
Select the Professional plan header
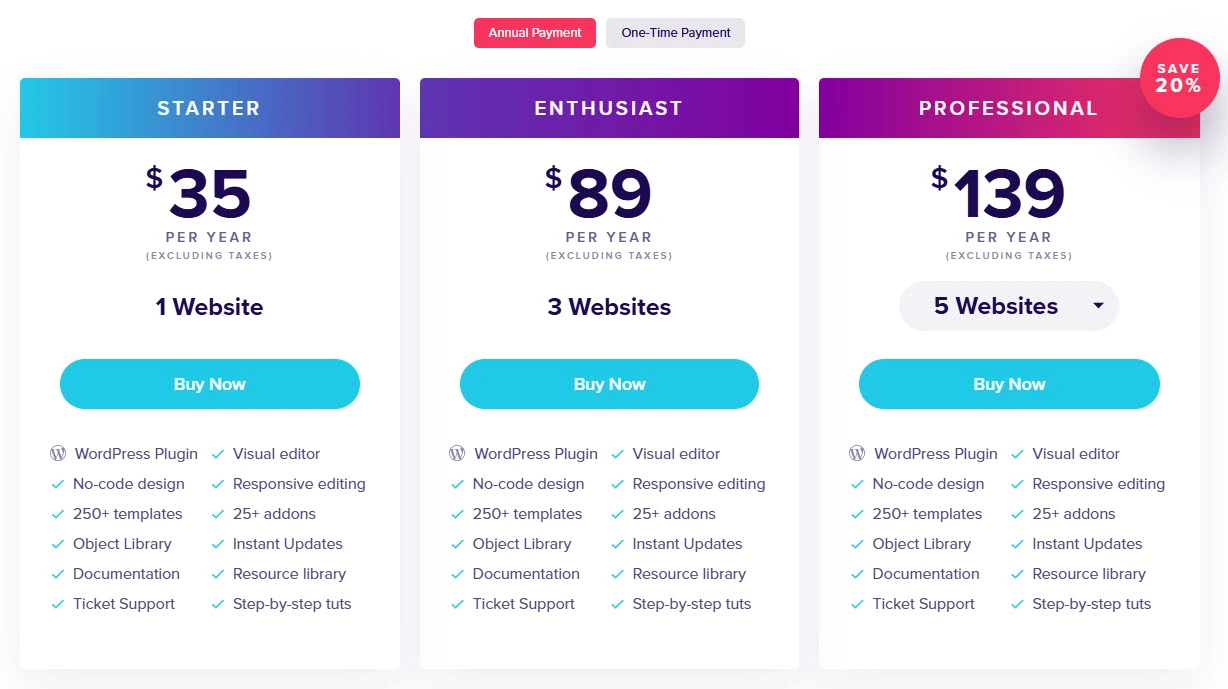point(1008,108)
